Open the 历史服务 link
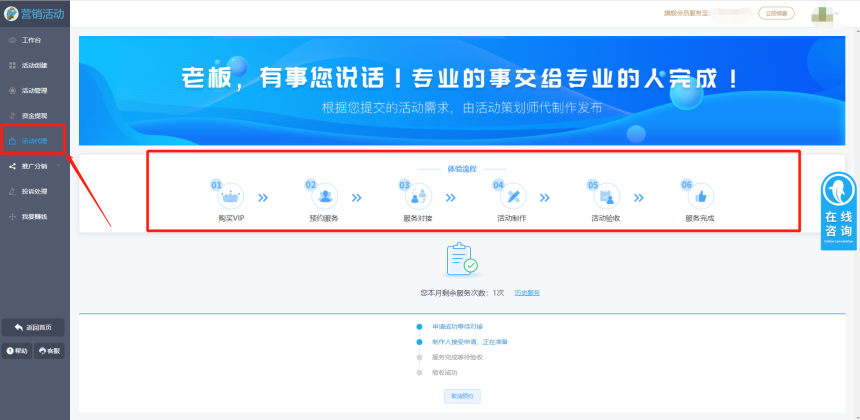The image size is (860, 420). coord(527,293)
